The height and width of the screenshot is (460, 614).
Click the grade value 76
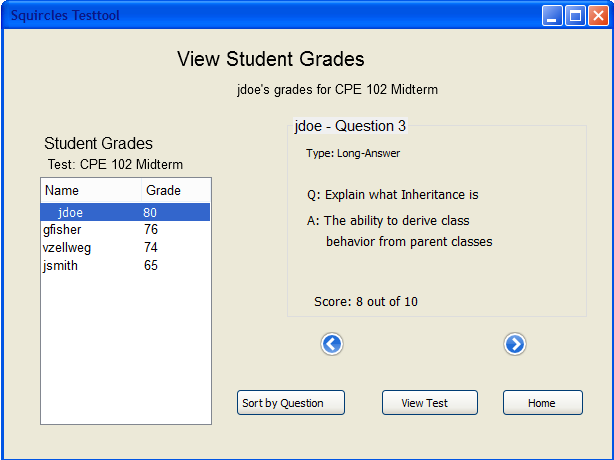point(151,230)
